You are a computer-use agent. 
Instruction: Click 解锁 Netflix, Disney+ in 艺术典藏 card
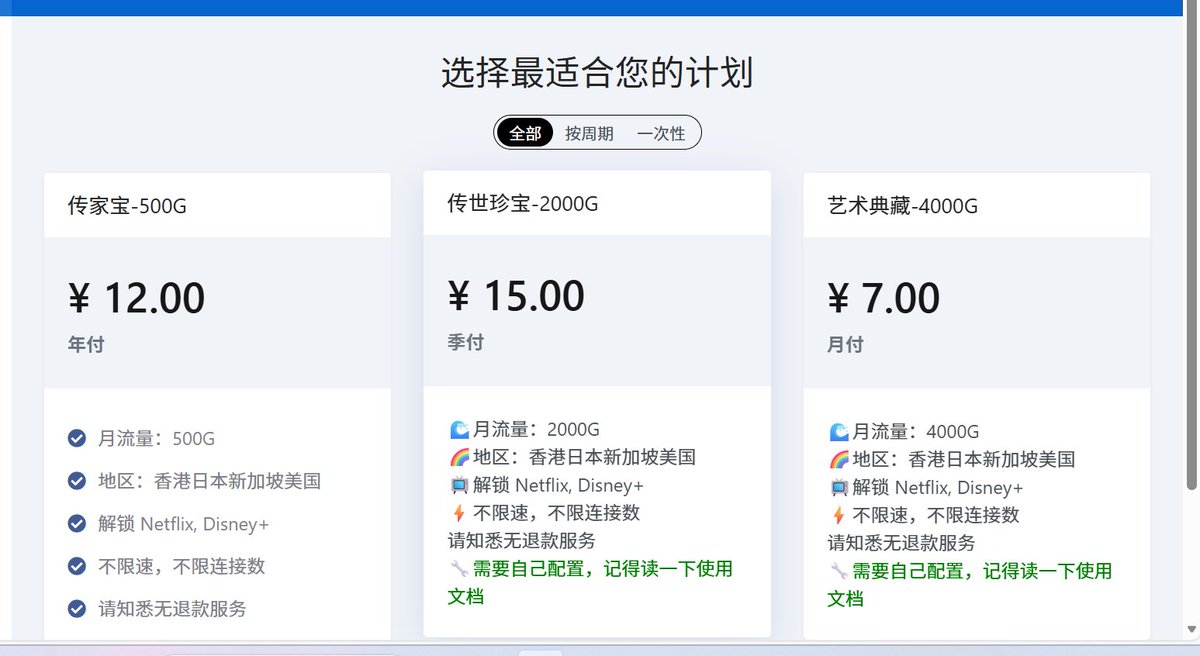[x=938, y=488]
